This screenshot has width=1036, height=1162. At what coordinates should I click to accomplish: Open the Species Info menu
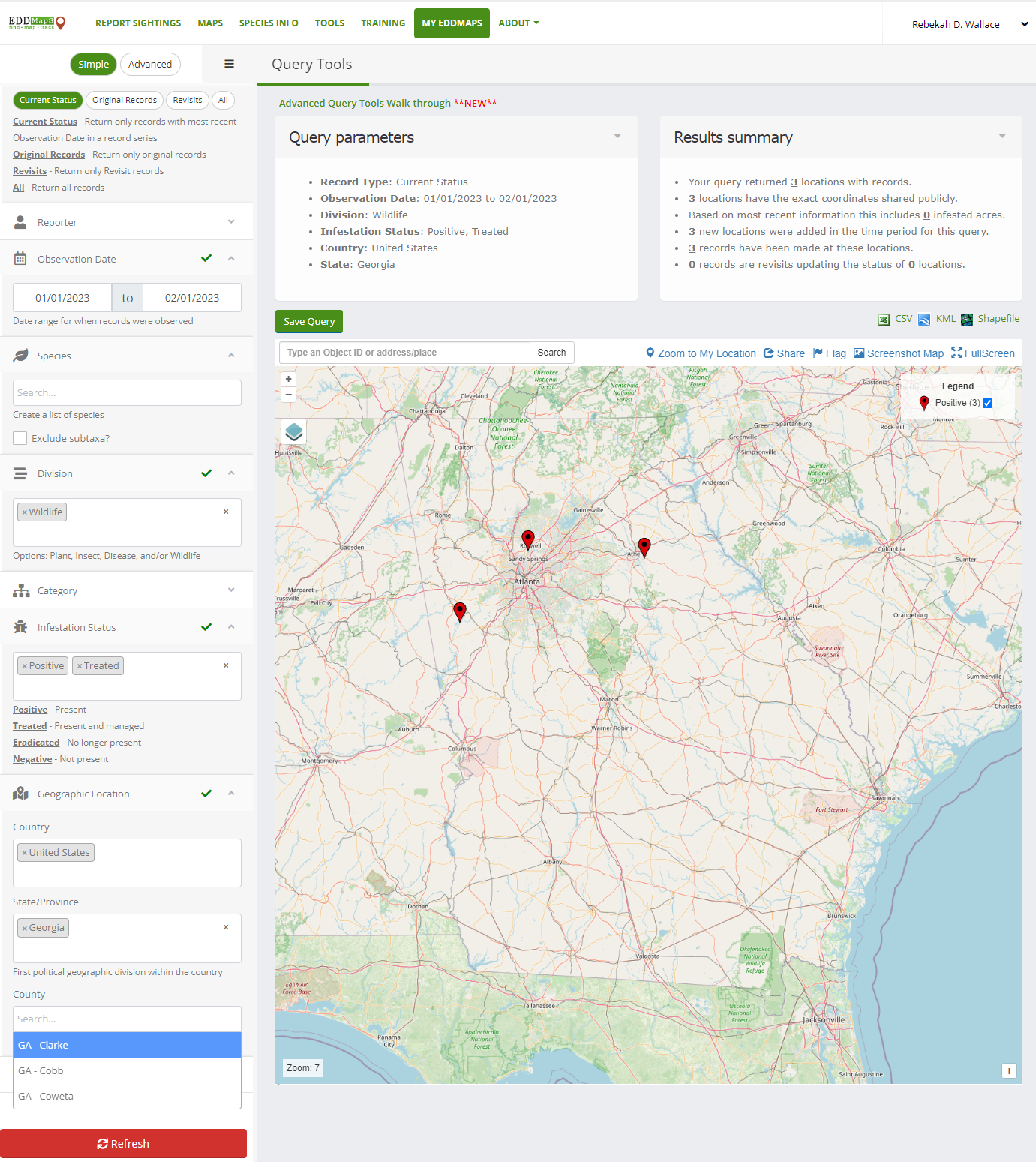pyautogui.click(x=269, y=23)
